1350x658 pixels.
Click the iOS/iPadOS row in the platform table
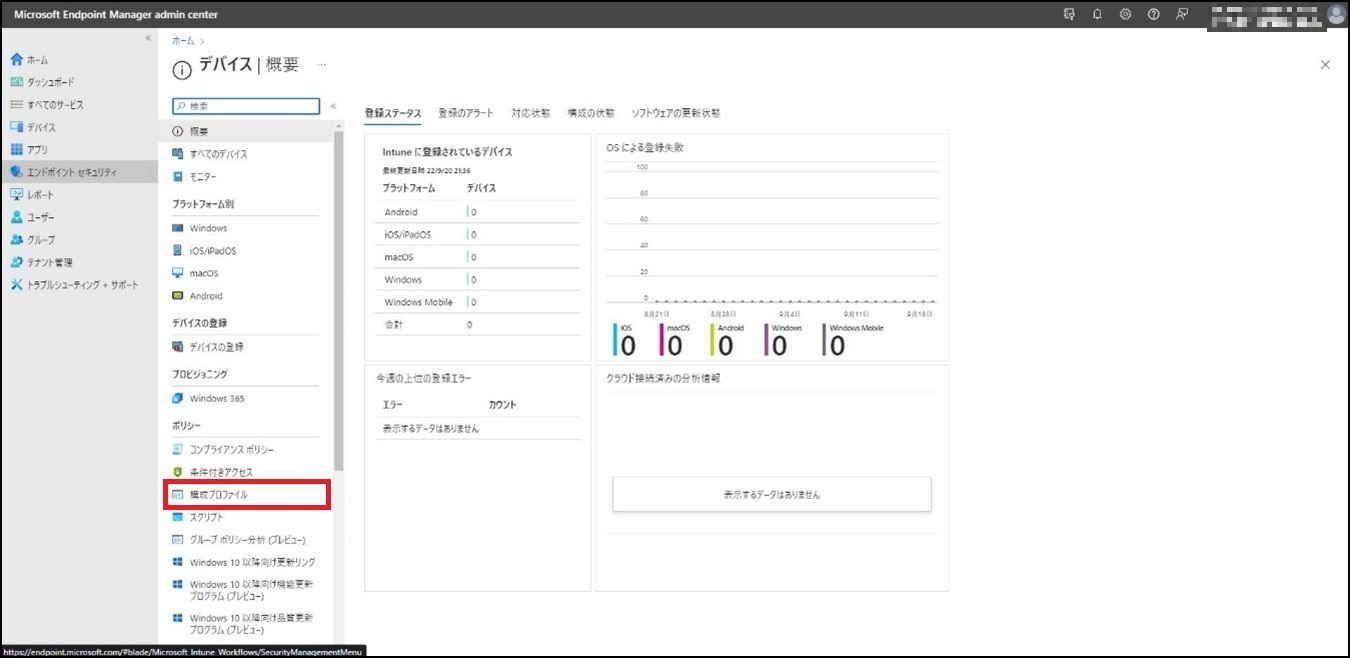(x=478, y=235)
